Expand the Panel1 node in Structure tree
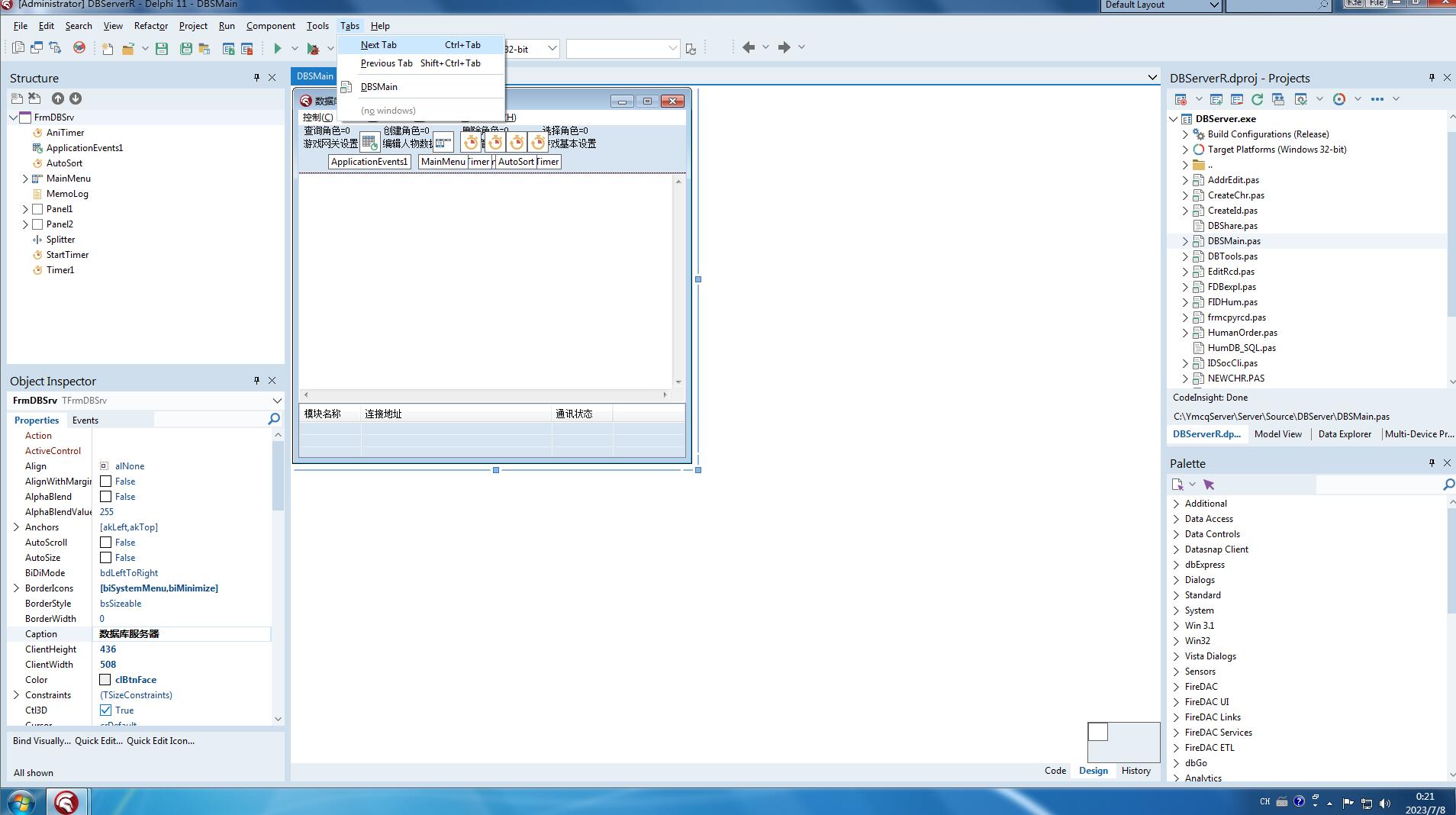This screenshot has width=1456, height=815. pos(25,209)
